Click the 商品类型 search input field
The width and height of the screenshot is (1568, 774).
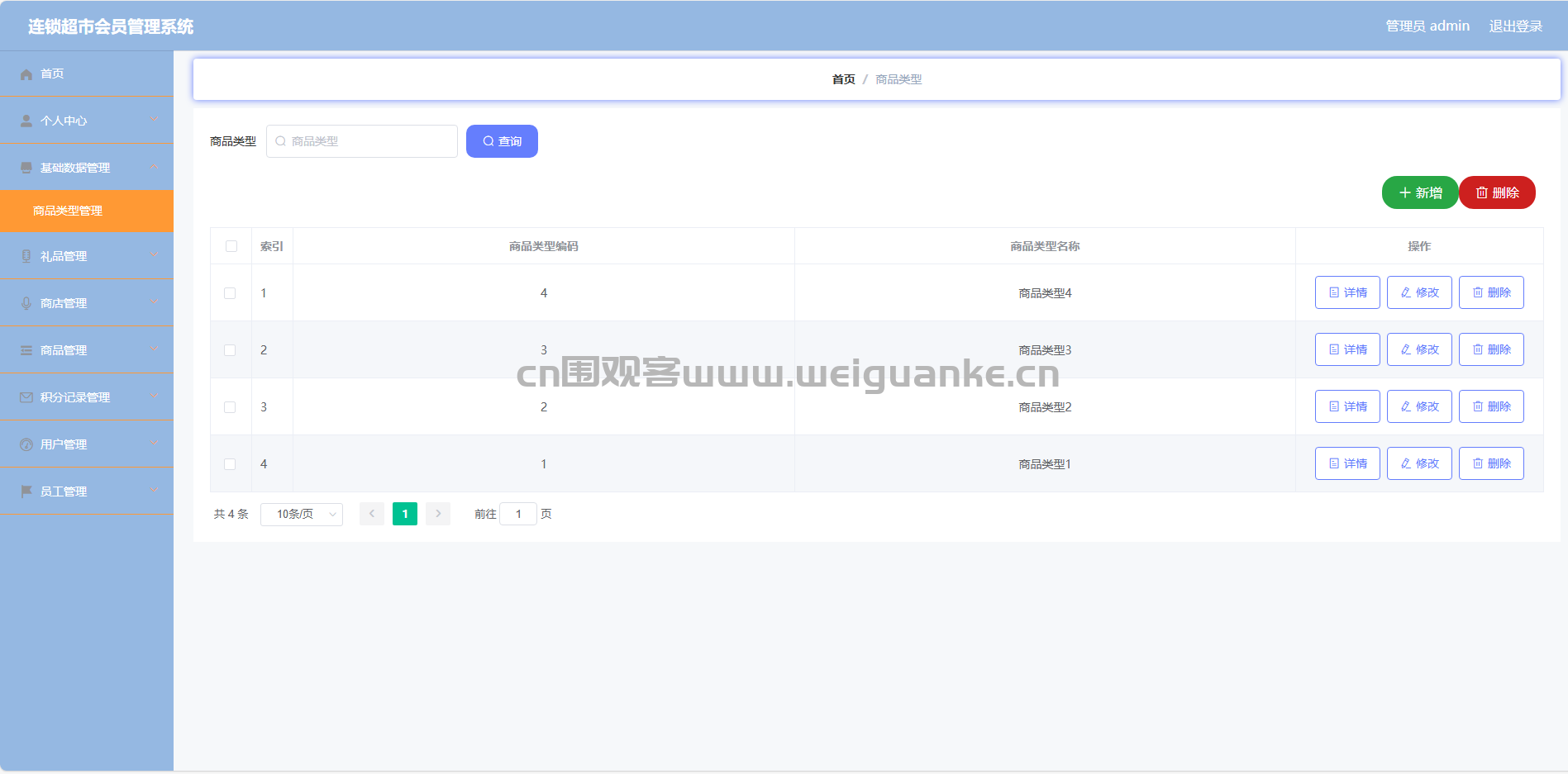[362, 141]
